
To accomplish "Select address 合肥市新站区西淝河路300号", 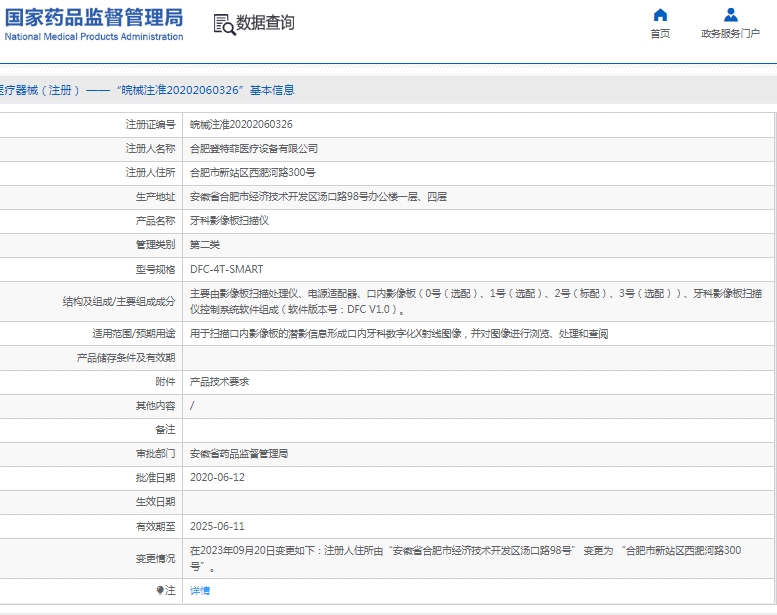I will click(253, 172).
